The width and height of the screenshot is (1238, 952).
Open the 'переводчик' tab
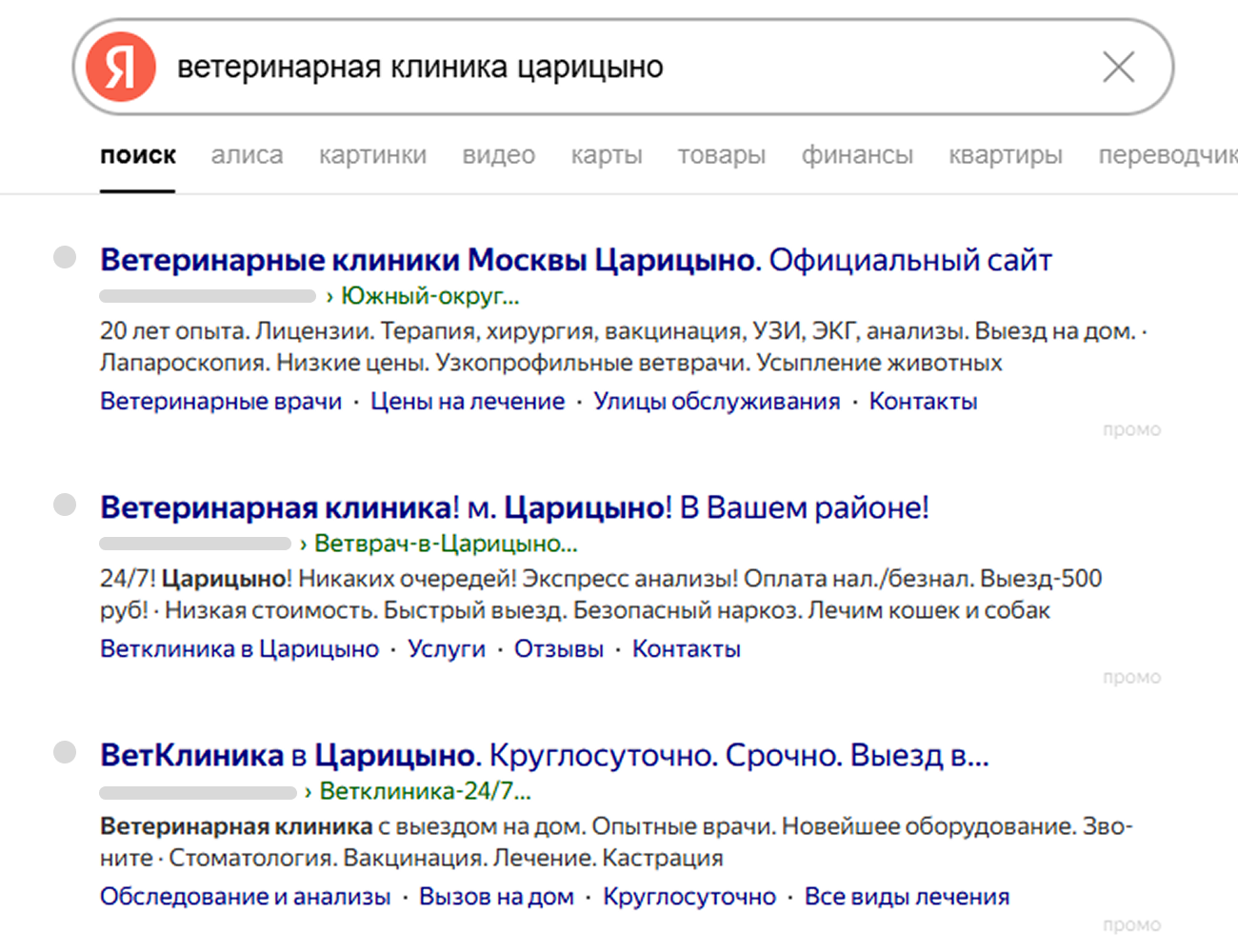(1168, 155)
